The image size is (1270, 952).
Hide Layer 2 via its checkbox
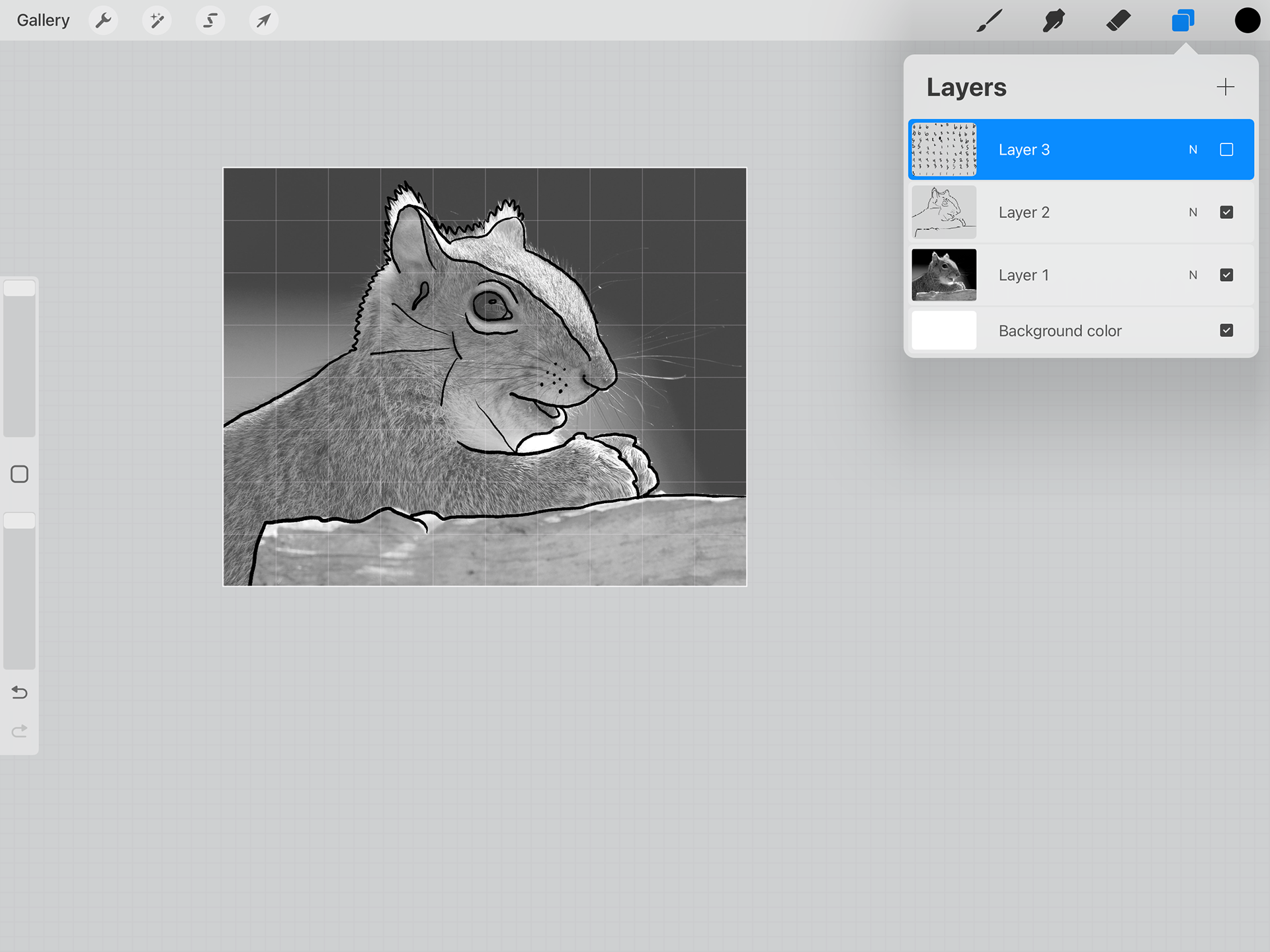(x=1226, y=212)
